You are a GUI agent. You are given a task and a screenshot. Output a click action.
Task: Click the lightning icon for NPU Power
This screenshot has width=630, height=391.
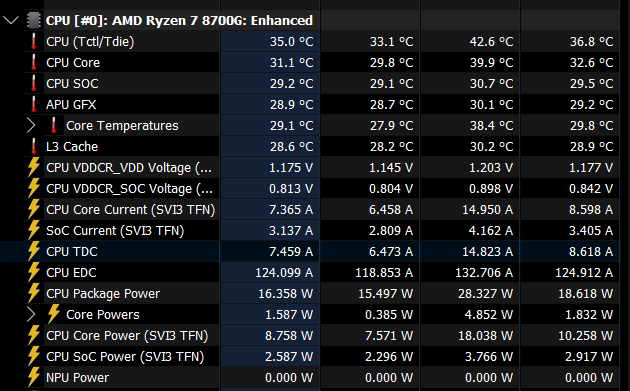click(x=34, y=377)
